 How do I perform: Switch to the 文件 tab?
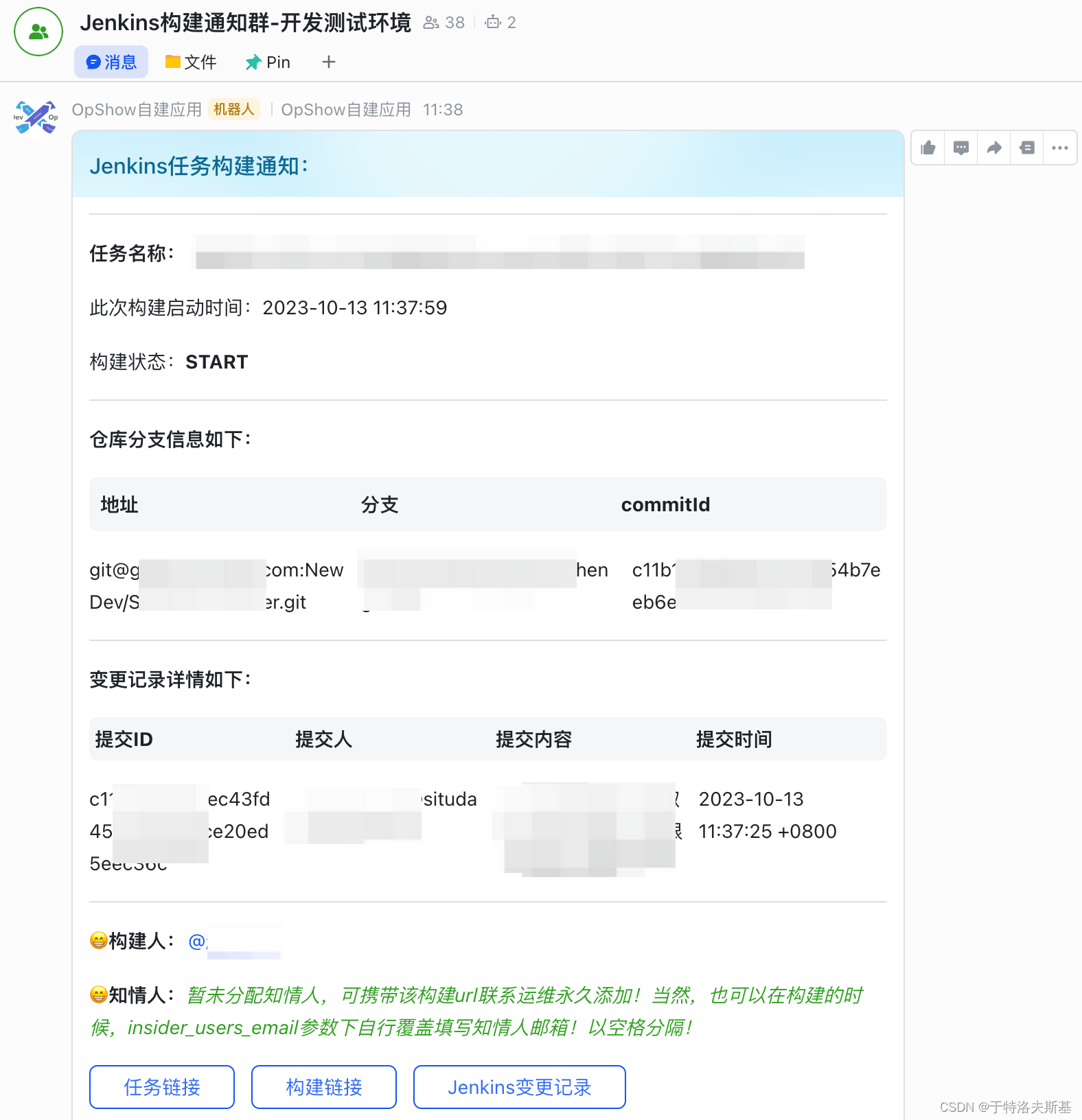click(x=191, y=62)
